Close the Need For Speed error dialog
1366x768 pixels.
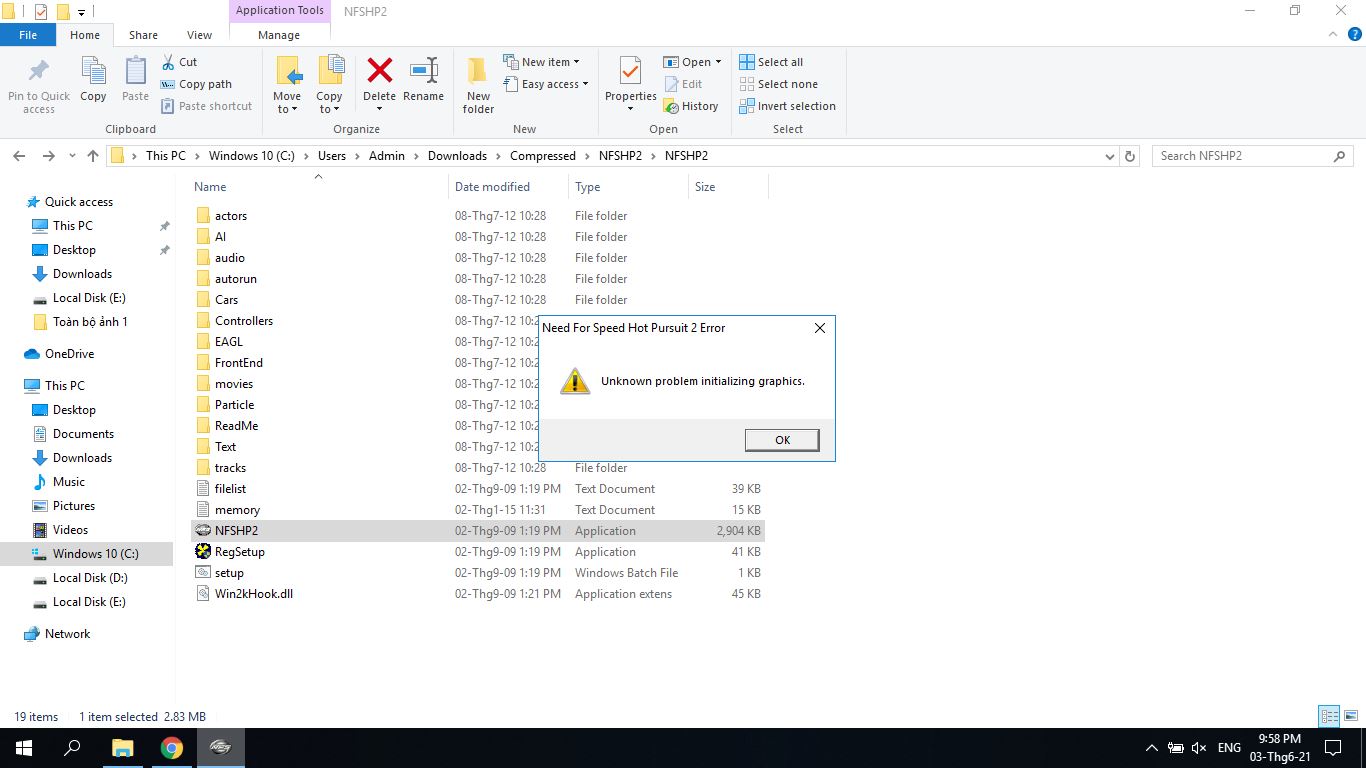[820, 328]
